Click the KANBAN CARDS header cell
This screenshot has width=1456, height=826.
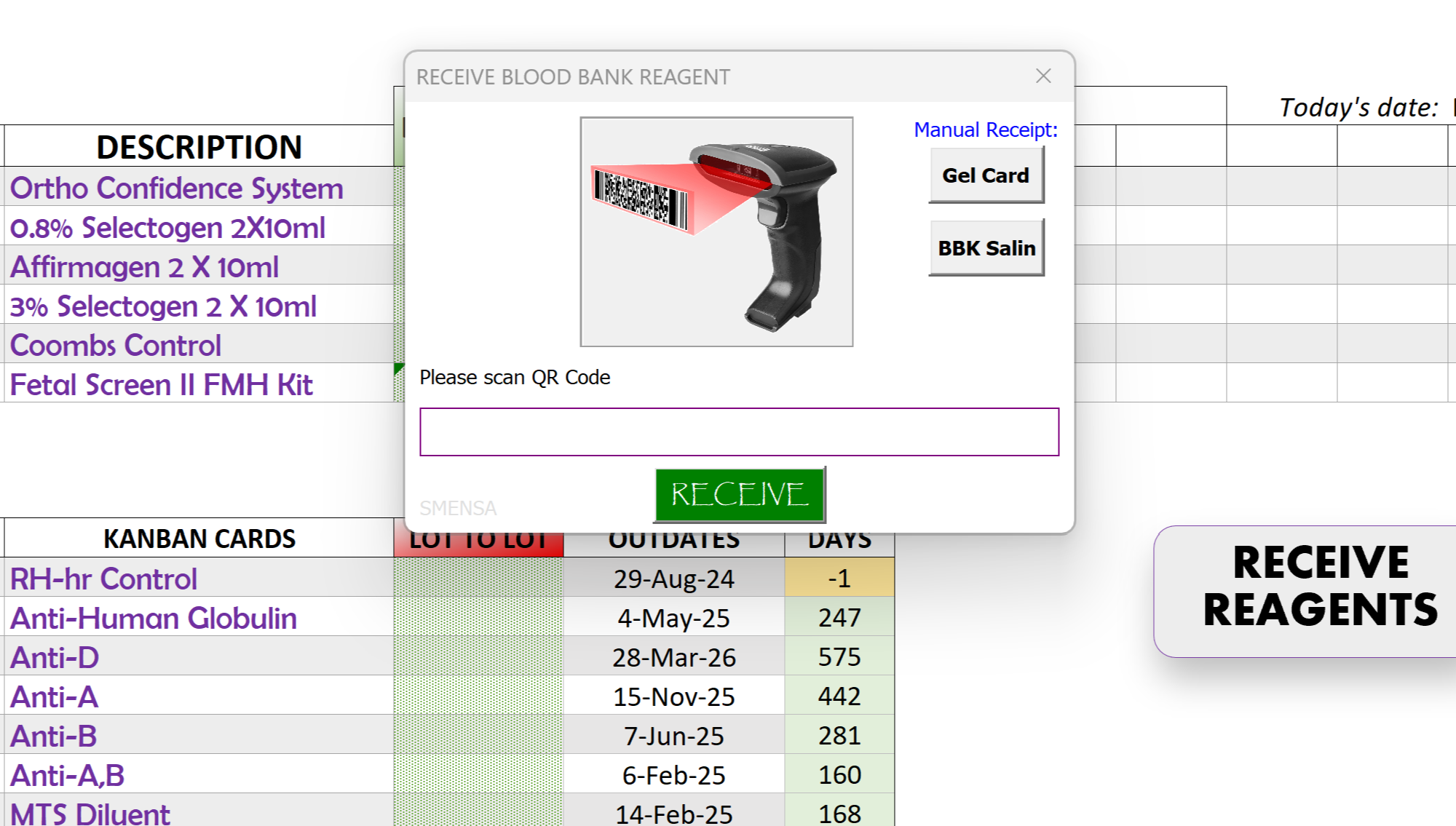tap(199, 539)
